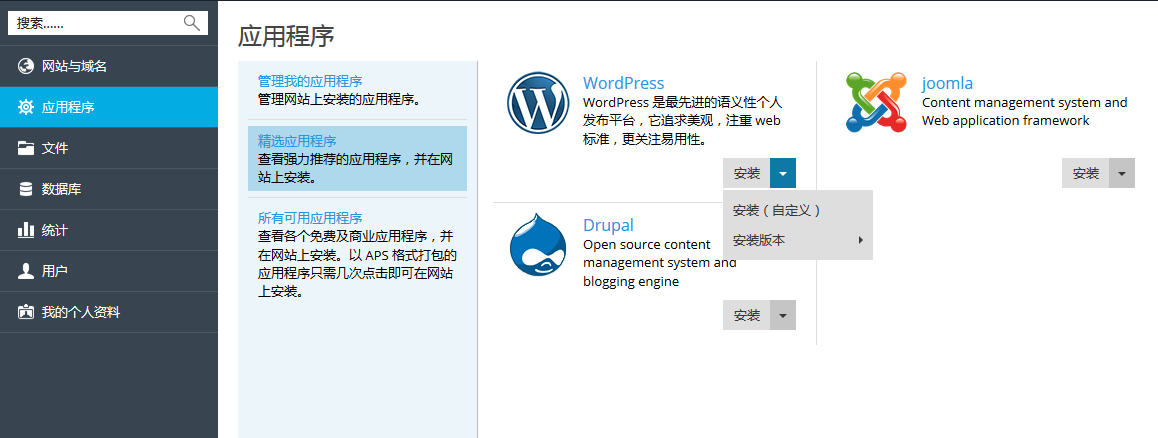Open the 安装版本 submenu
Viewport: 1158px width, 438px height.
pos(797,240)
